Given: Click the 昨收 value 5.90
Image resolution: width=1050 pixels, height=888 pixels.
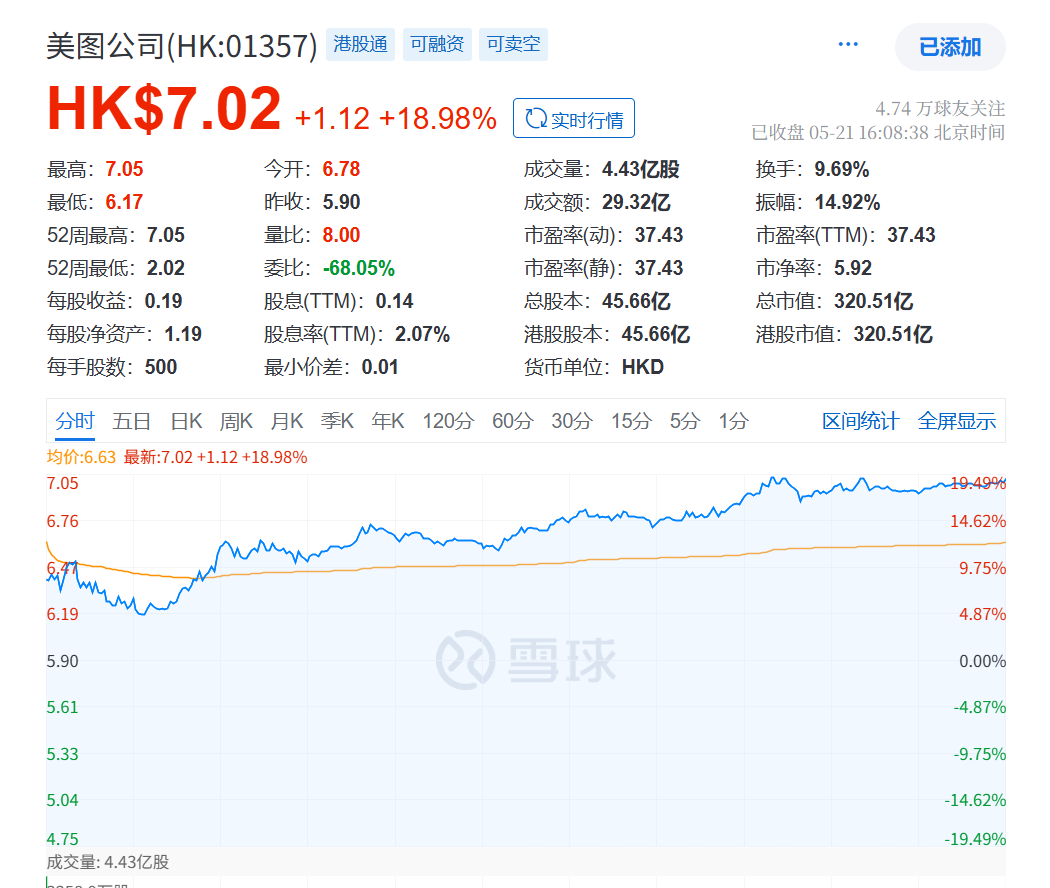Looking at the screenshot, I should (342, 202).
